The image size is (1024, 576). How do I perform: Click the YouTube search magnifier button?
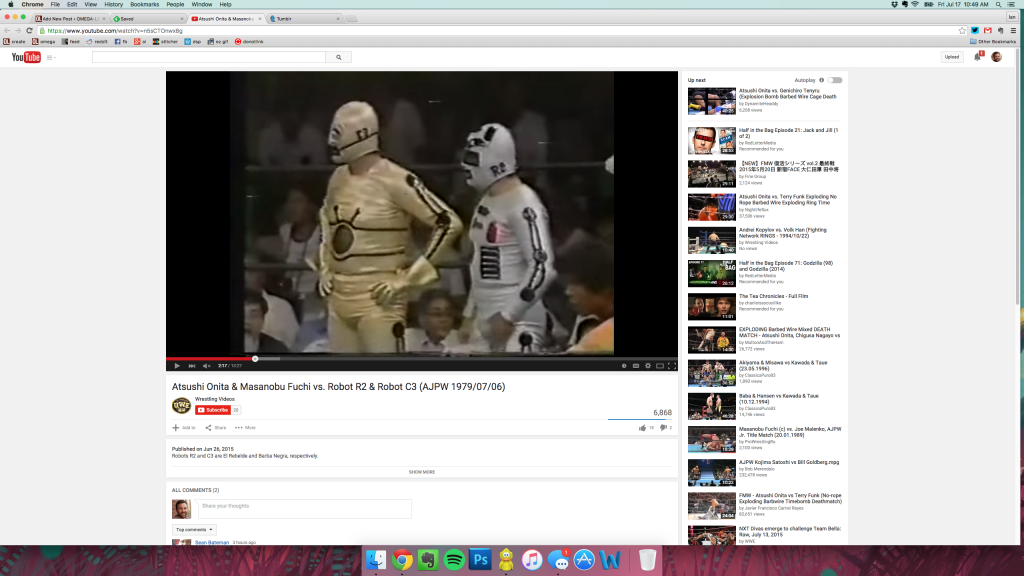[x=338, y=57]
